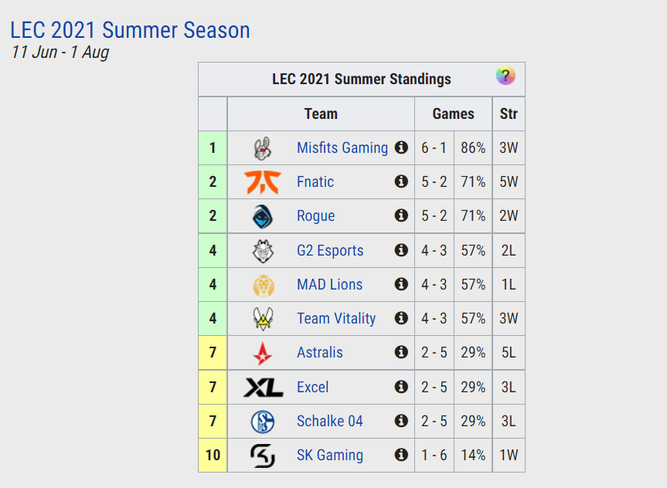Open the Team Vitality link
This screenshot has height=488, width=667.
pos(336,318)
